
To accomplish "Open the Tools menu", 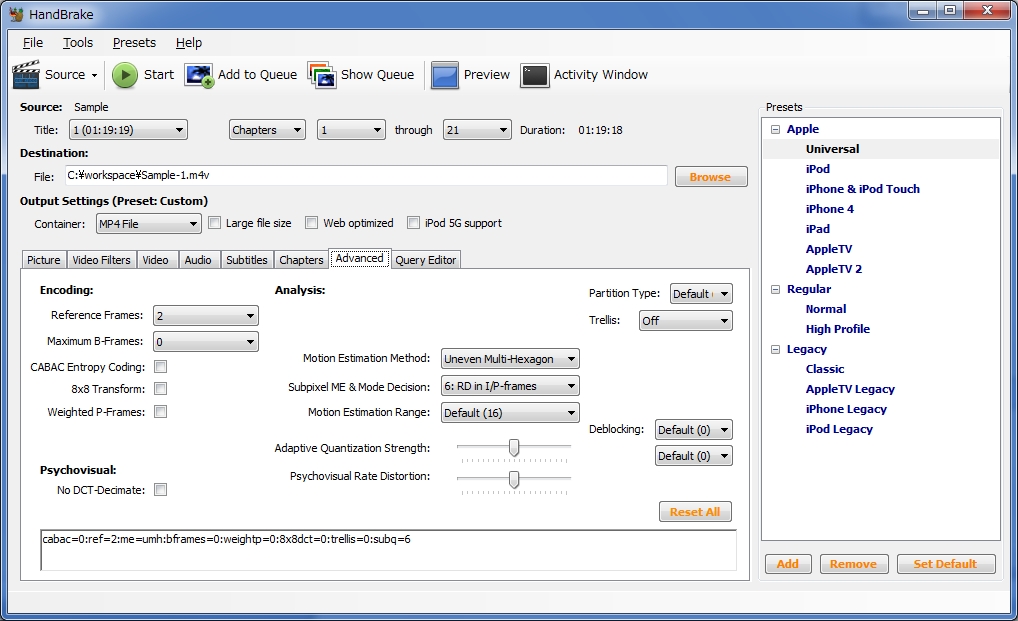I will [78, 43].
